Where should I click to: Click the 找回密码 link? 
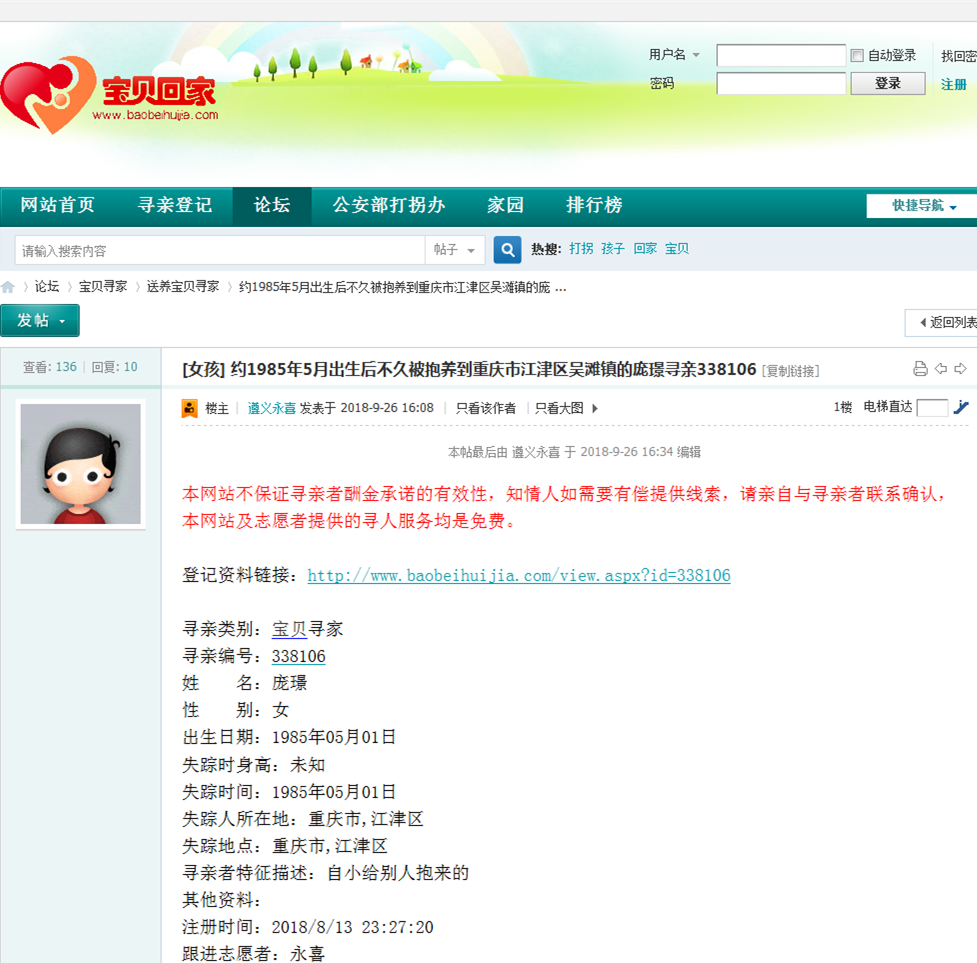tap(959, 56)
